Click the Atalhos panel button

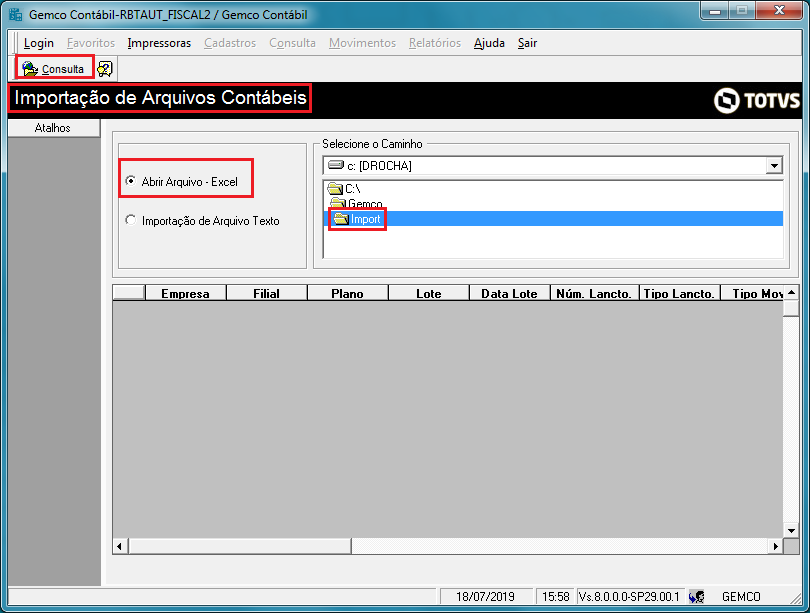(54, 128)
